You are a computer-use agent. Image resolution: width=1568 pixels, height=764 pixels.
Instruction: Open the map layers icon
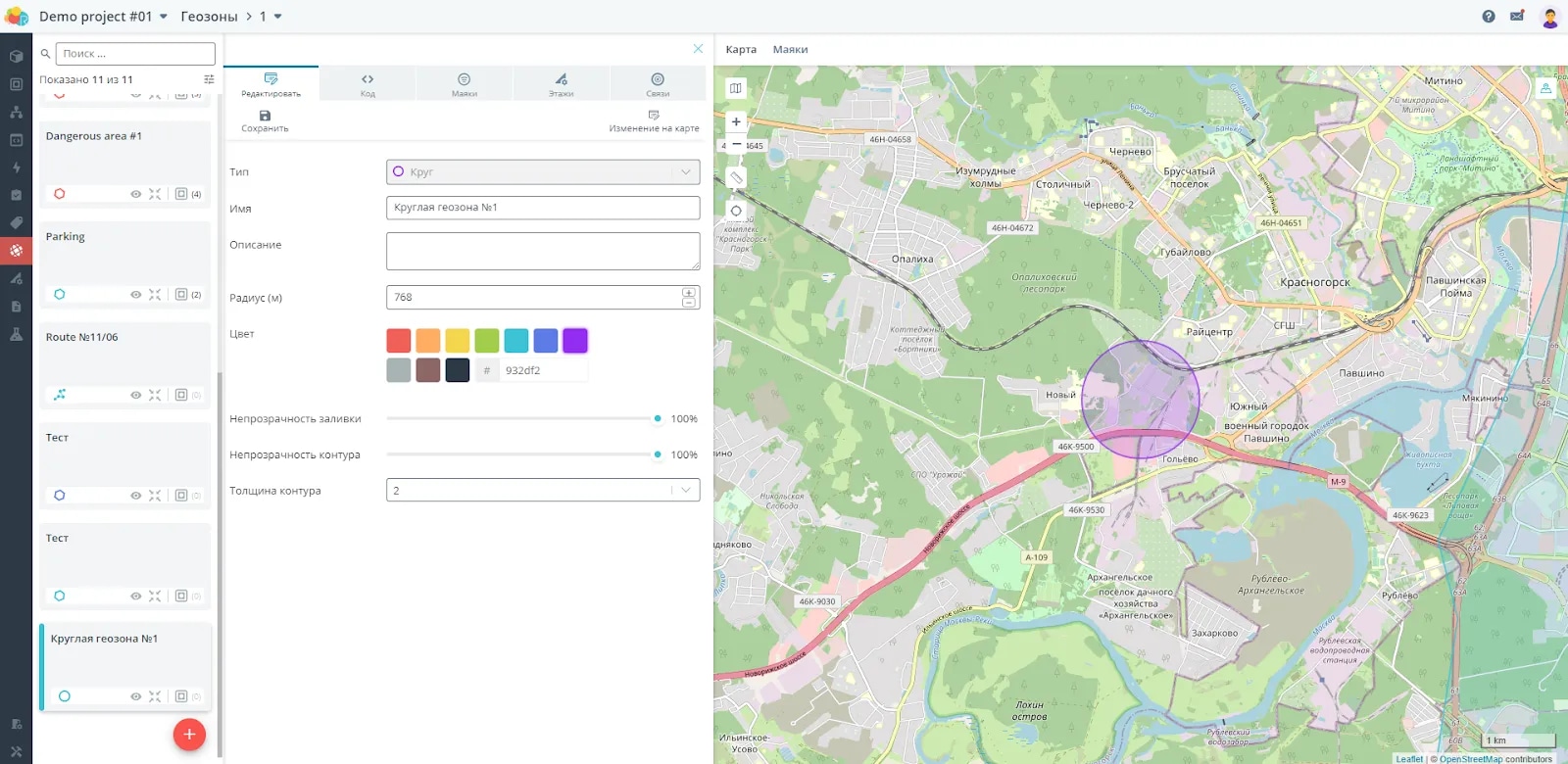pyautogui.click(x=736, y=89)
